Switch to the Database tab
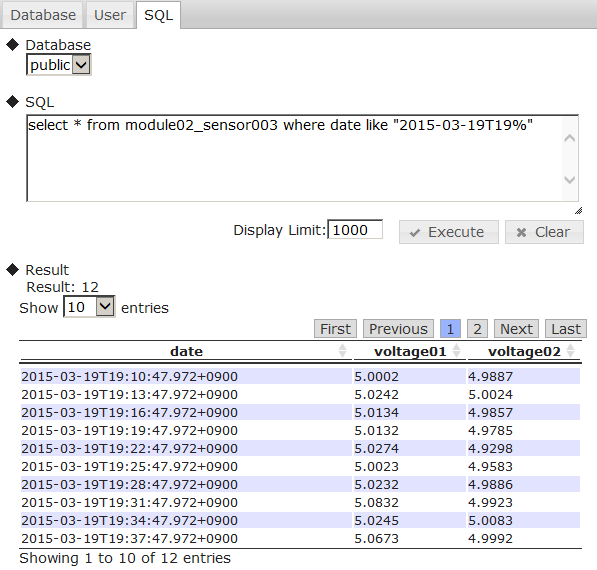This screenshot has width=597, height=570. (43, 15)
